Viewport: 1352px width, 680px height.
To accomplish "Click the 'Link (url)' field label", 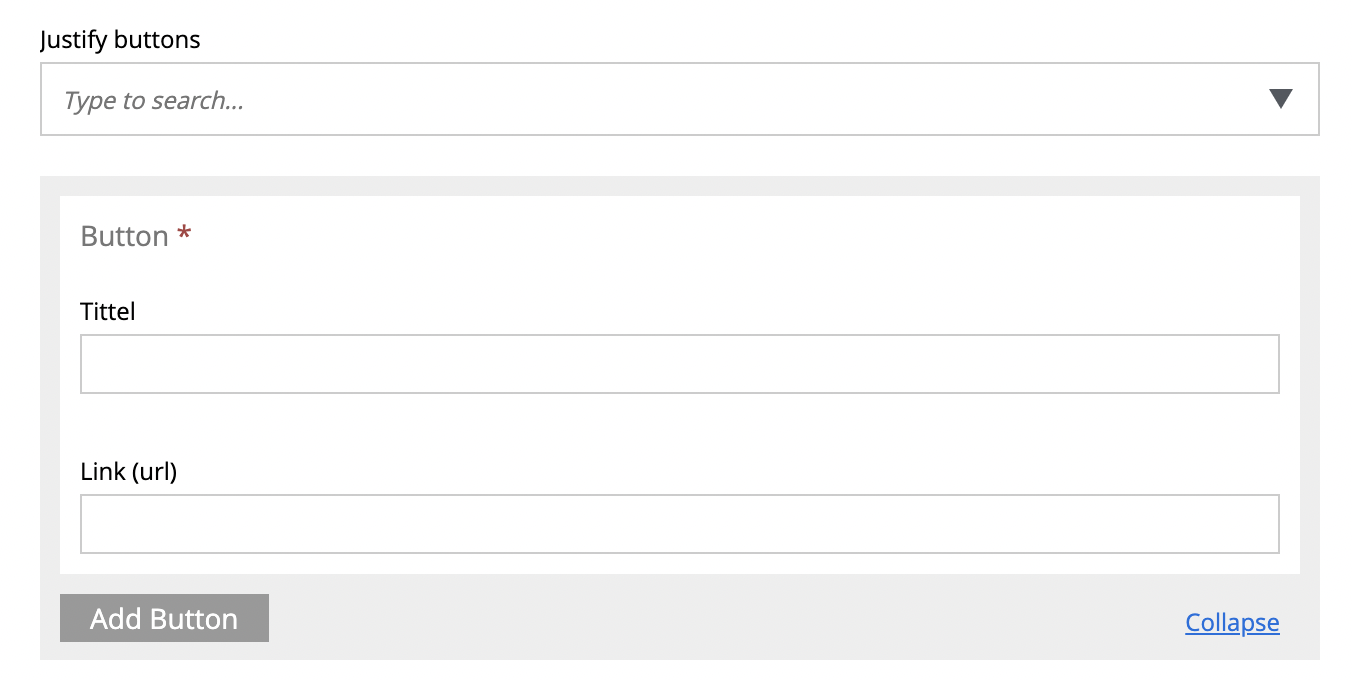I will (128, 471).
